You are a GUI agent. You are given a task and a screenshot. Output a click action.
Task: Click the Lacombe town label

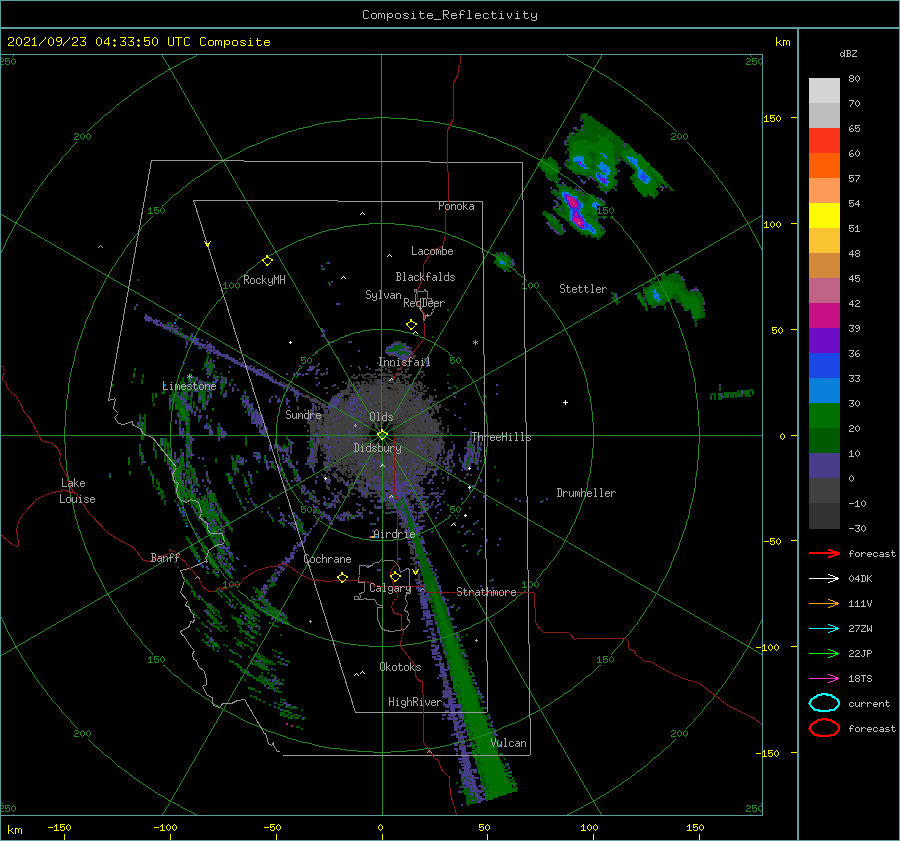pos(432,251)
